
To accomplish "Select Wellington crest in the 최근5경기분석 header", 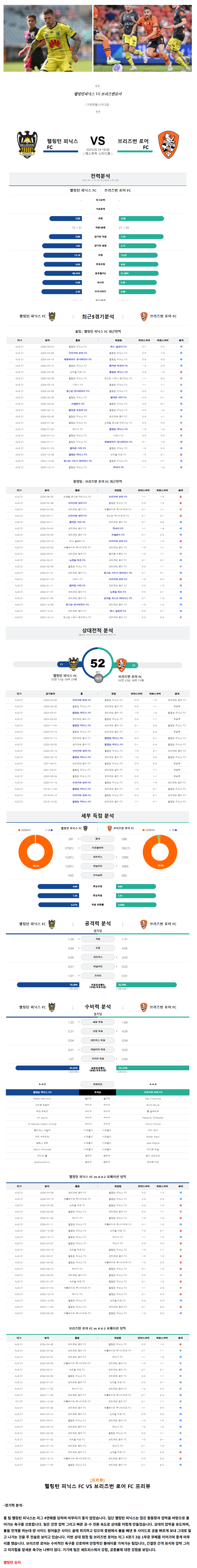I will [x=52, y=316].
